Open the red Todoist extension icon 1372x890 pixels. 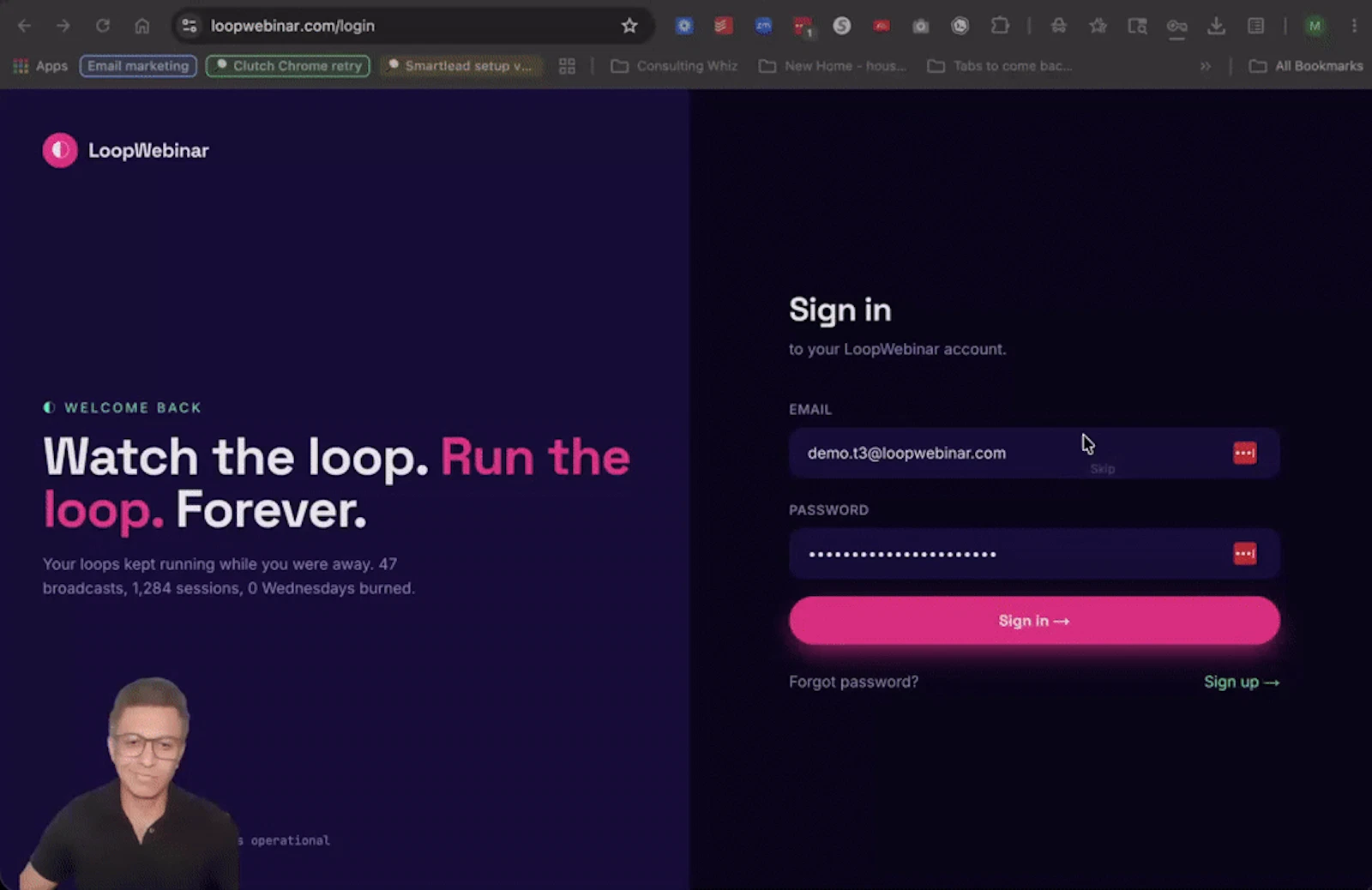tap(724, 26)
